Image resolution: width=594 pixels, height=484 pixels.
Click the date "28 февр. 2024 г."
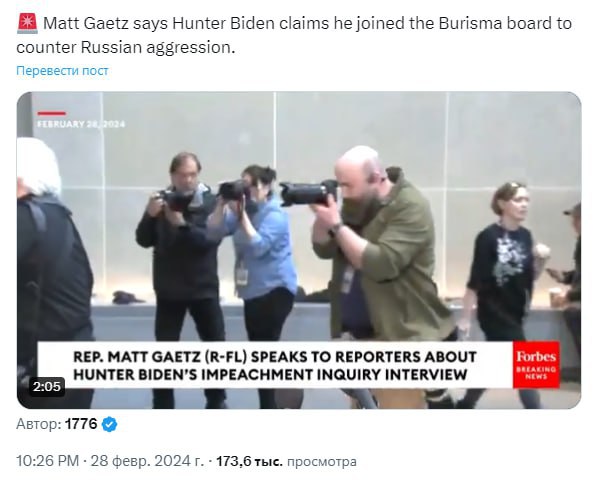(x=147, y=461)
